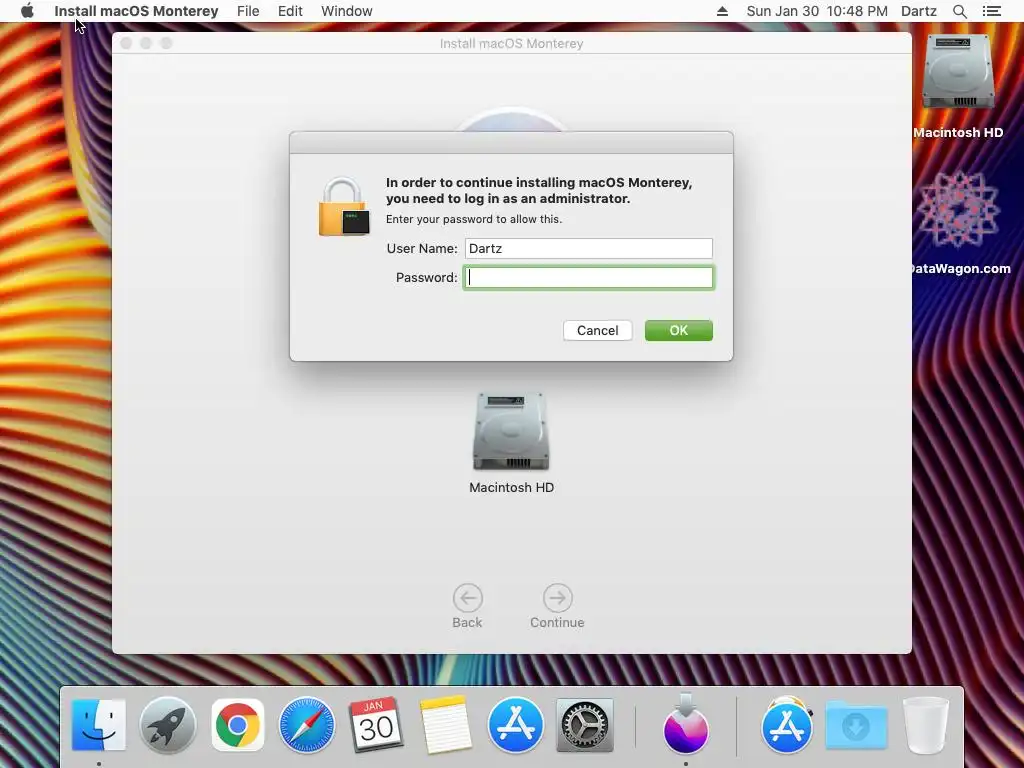The image size is (1024, 768).
Task: Open System Preferences gear in Dock
Action: click(x=584, y=725)
